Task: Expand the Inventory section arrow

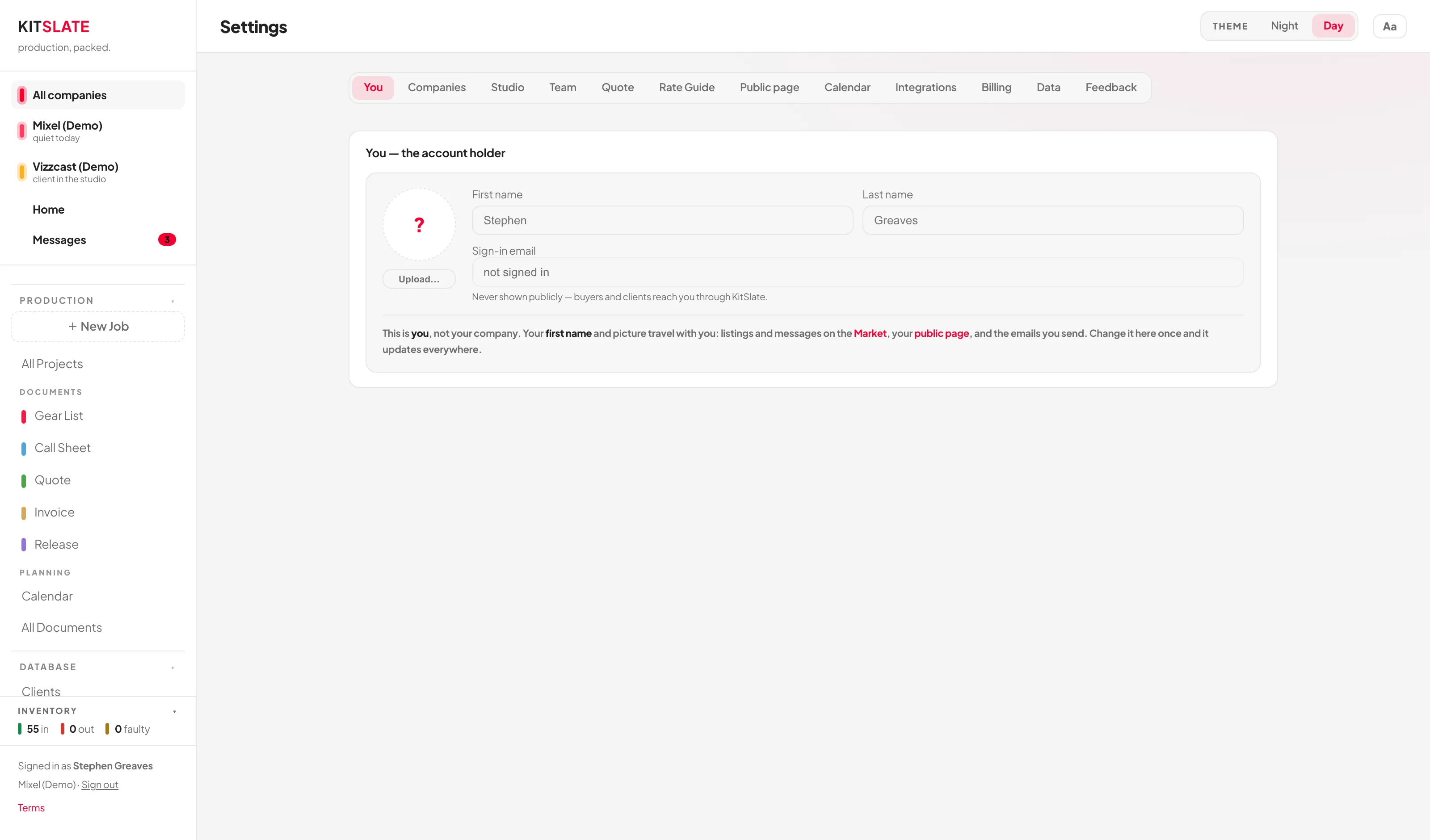Action: (x=174, y=711)
